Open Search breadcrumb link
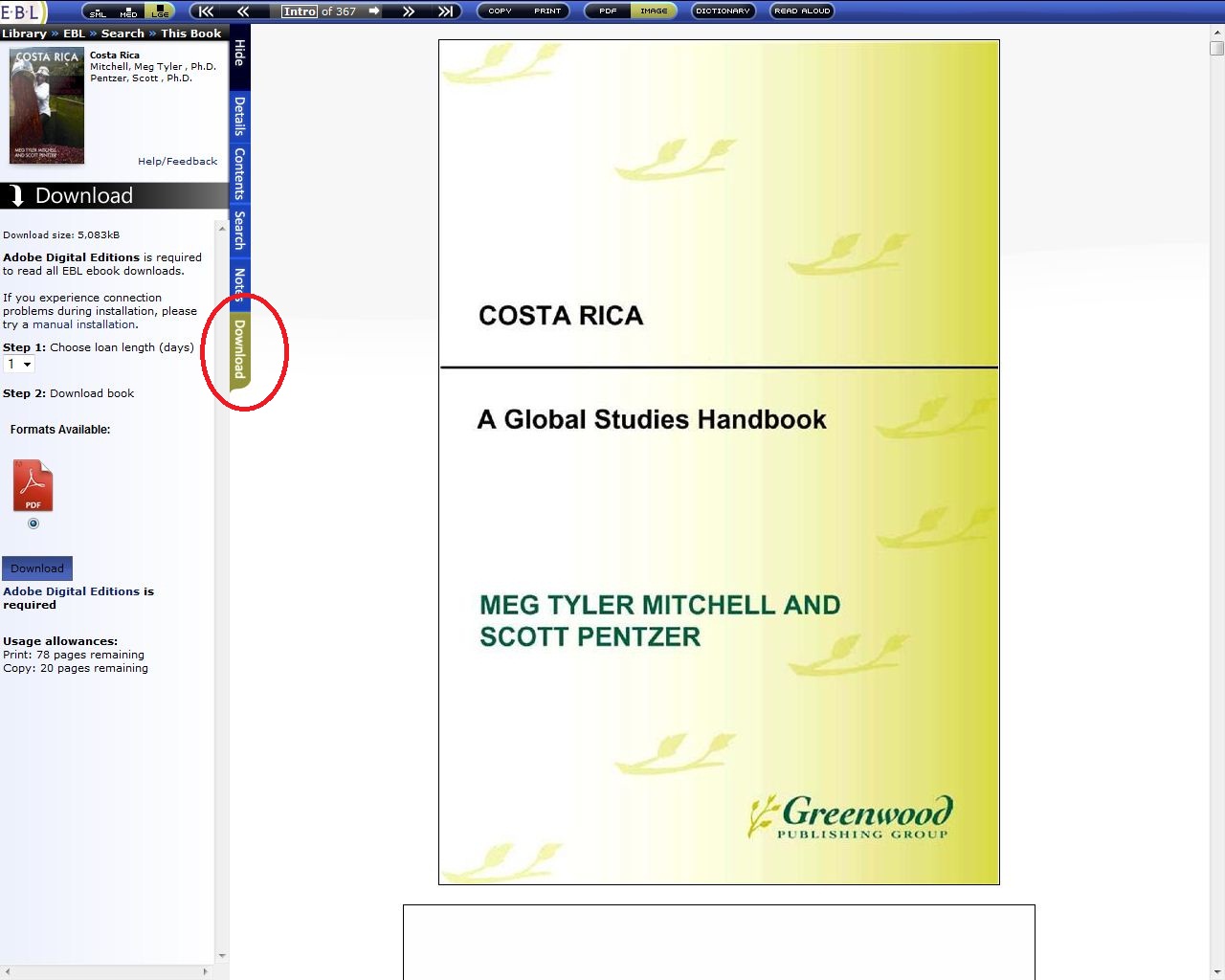Viewport: 1225px width, 980px height. [122, 33]
